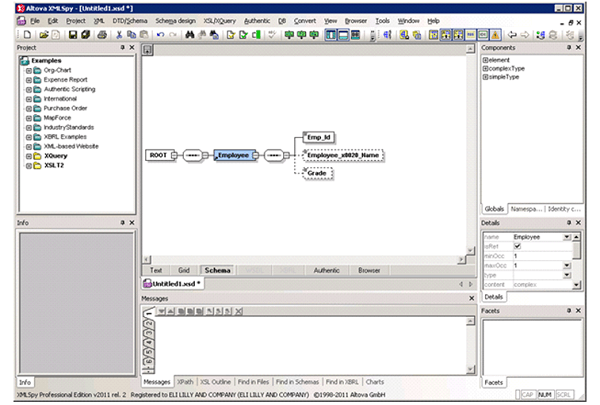This screenshot has width=600, height=405.
Task: Expand the Purchase Order folder
Action: click(x=28, y=109)
